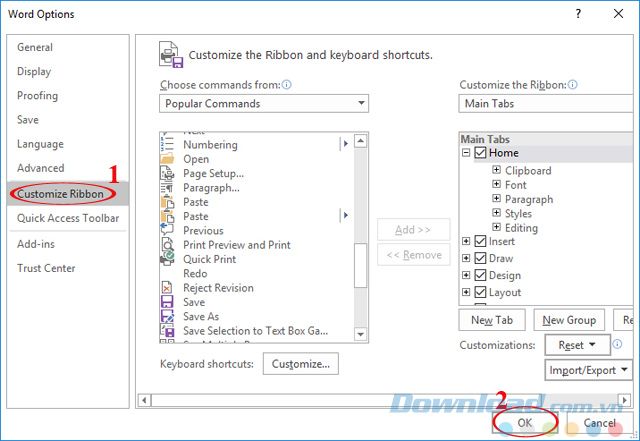The image size is (640, 441).
Task: Confirm with the OK button
Action: tap(525, 423)
